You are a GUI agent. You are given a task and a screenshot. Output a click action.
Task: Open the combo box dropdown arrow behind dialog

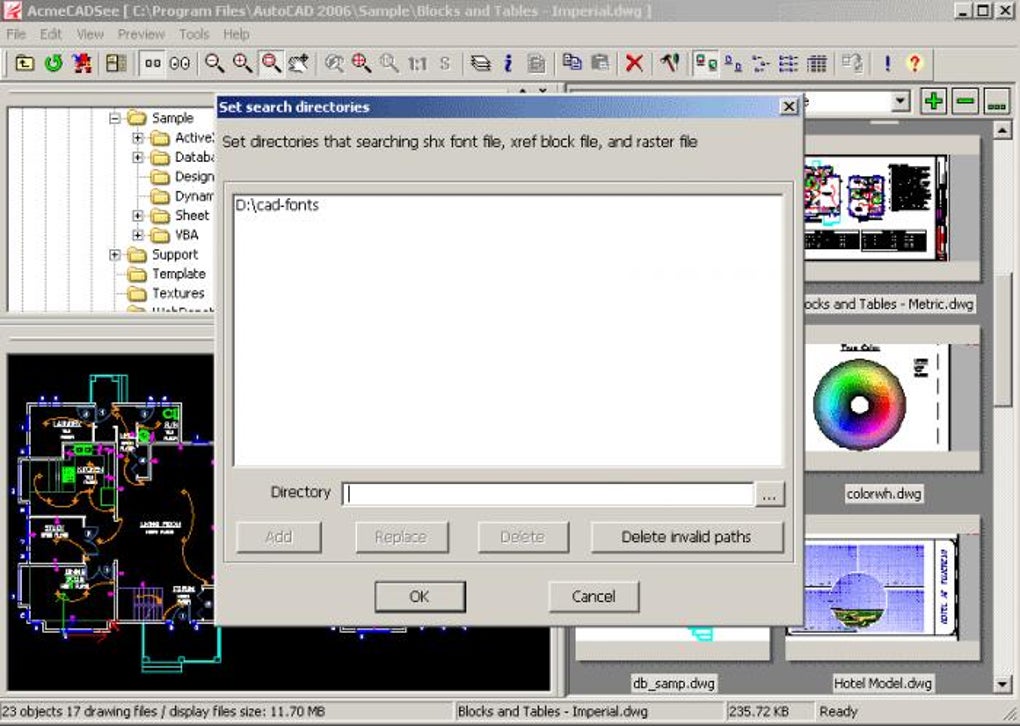[900, 101]
